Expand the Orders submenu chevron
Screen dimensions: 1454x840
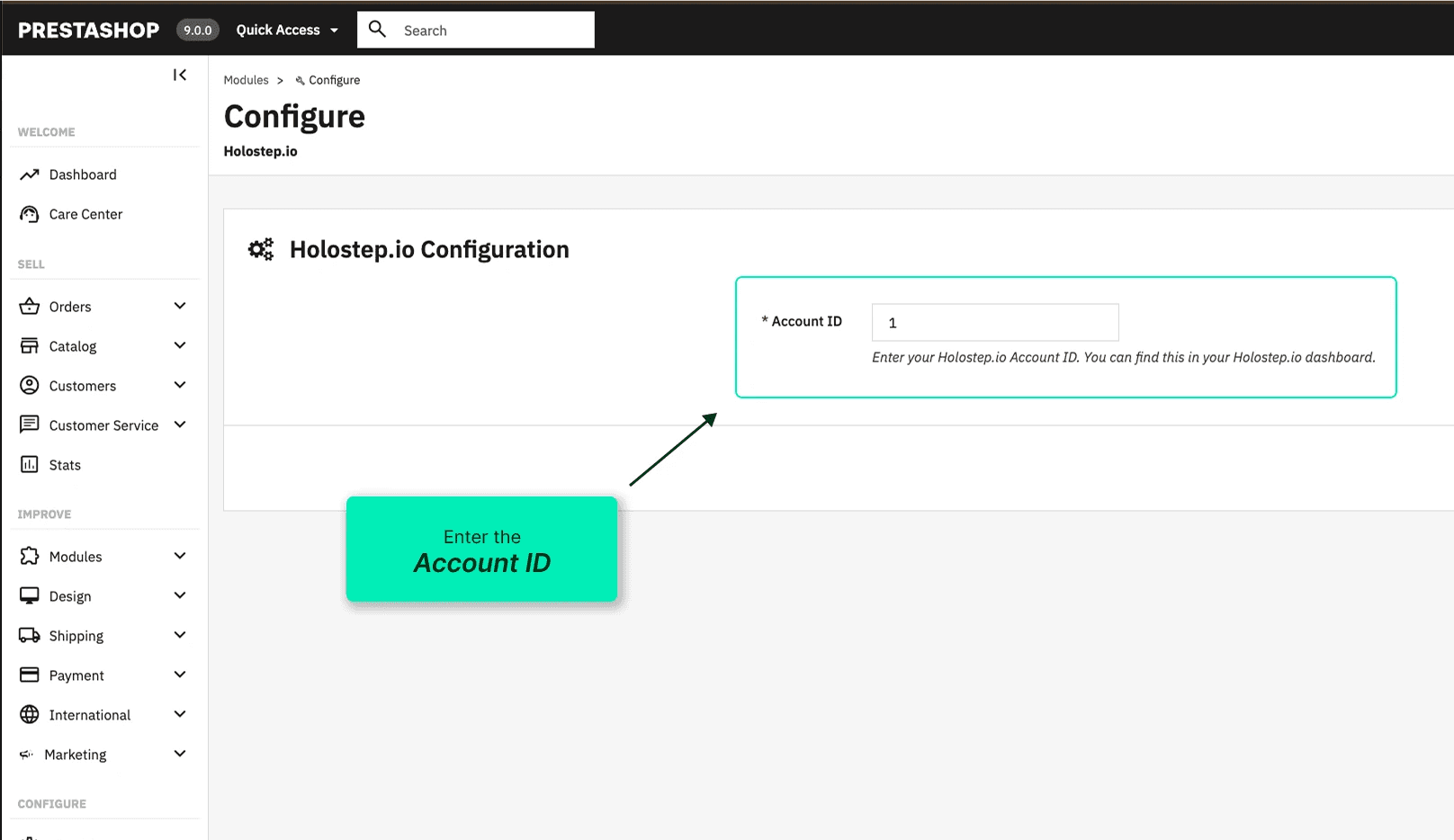(x=180, y=306)
